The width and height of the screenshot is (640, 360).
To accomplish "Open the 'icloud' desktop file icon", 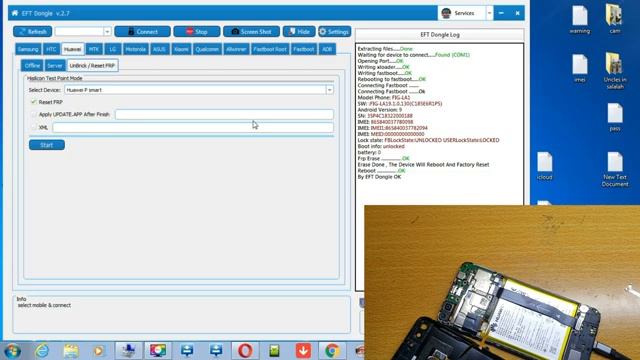I will click(544, 166).
